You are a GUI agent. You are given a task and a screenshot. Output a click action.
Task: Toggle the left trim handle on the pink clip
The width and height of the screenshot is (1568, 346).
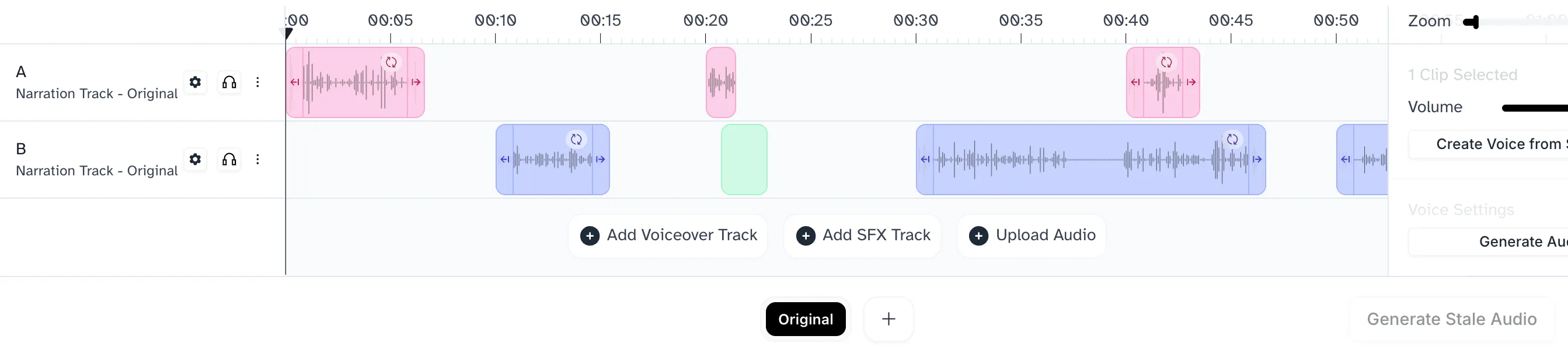coord(295,82)
